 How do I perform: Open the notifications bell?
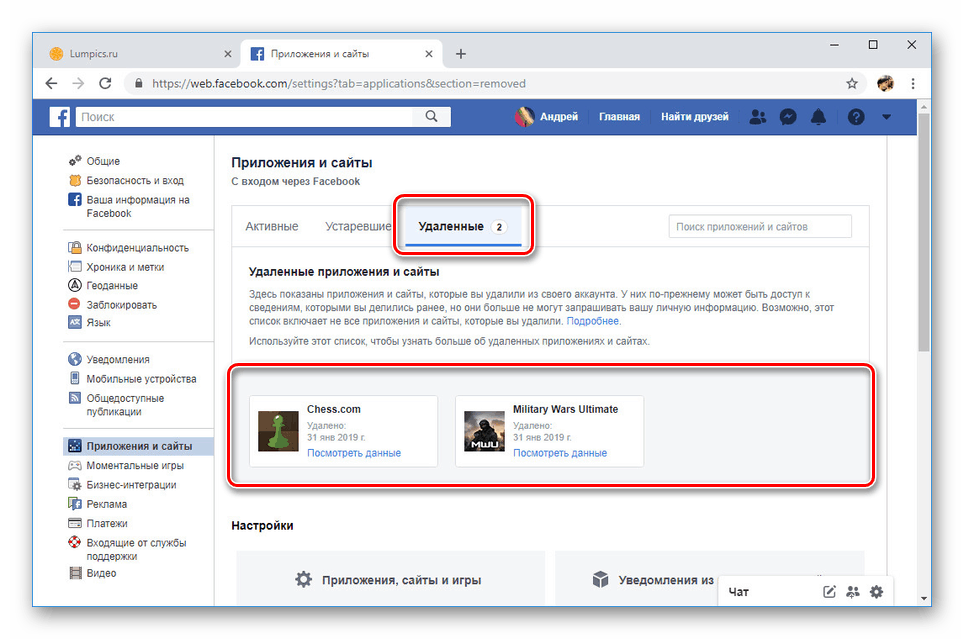[818, 117]
